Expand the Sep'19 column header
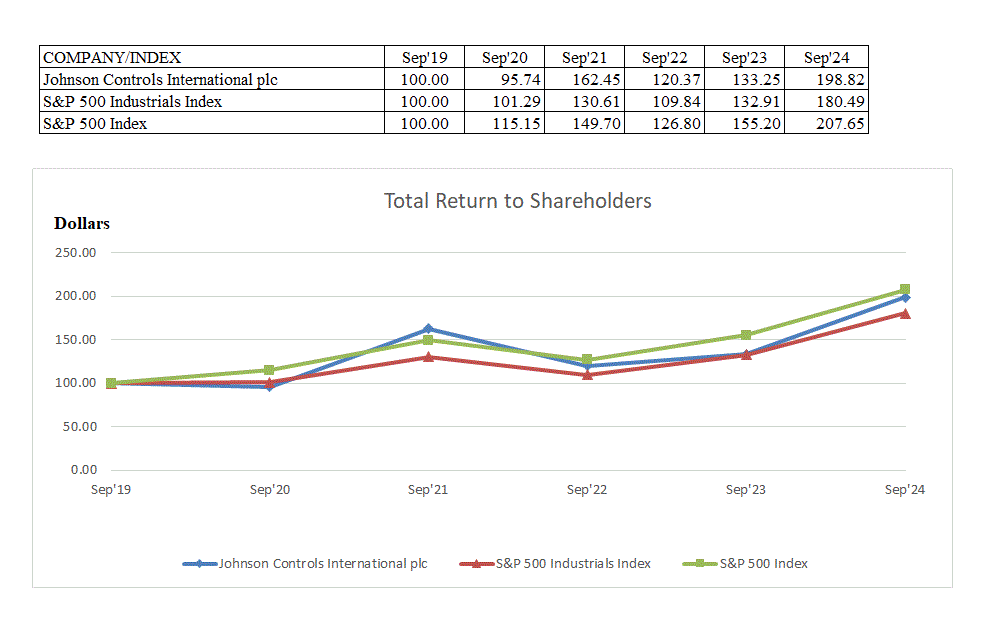The height and width of the screenshot is (632, 985). (x=424, y=57)
